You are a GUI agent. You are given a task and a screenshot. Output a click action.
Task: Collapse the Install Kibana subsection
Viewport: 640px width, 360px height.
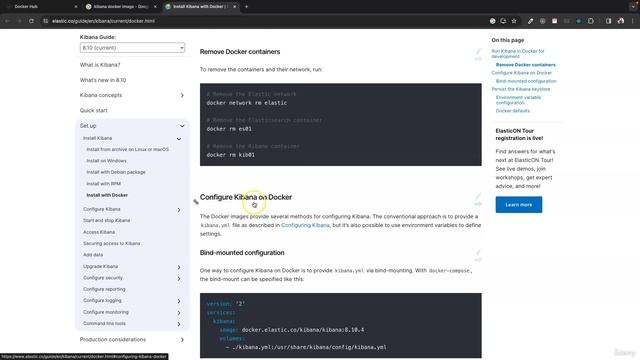click(x=179, y=139)
